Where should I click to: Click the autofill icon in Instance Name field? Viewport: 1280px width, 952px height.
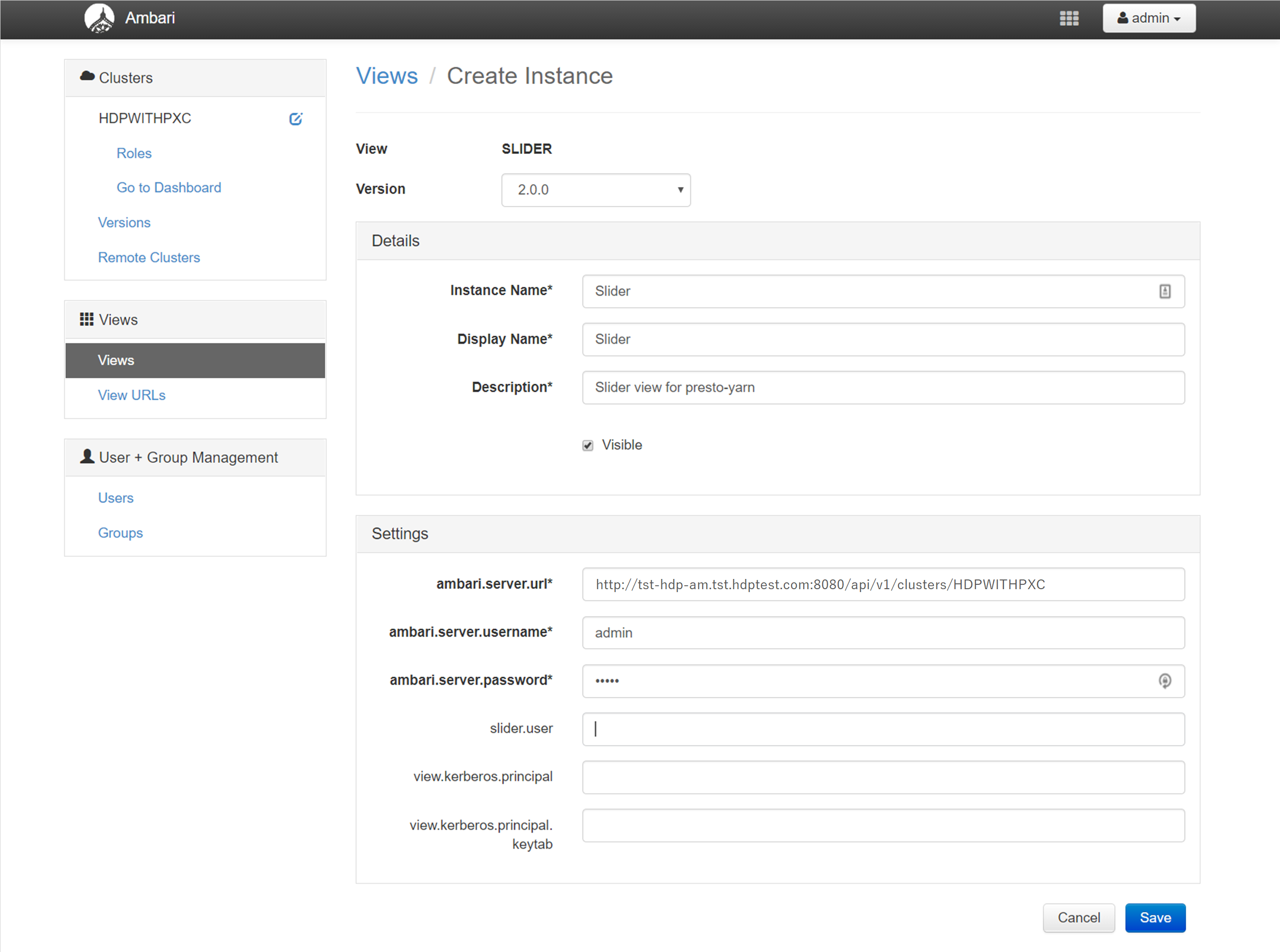click(x=1165, y=291)
